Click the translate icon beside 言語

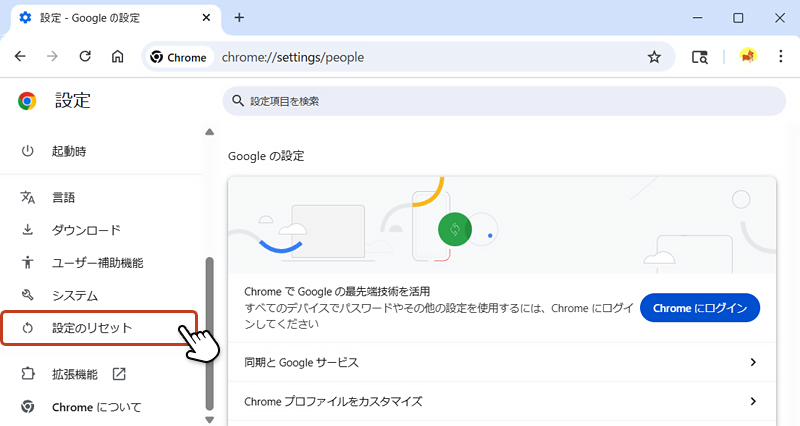point(28,197)
